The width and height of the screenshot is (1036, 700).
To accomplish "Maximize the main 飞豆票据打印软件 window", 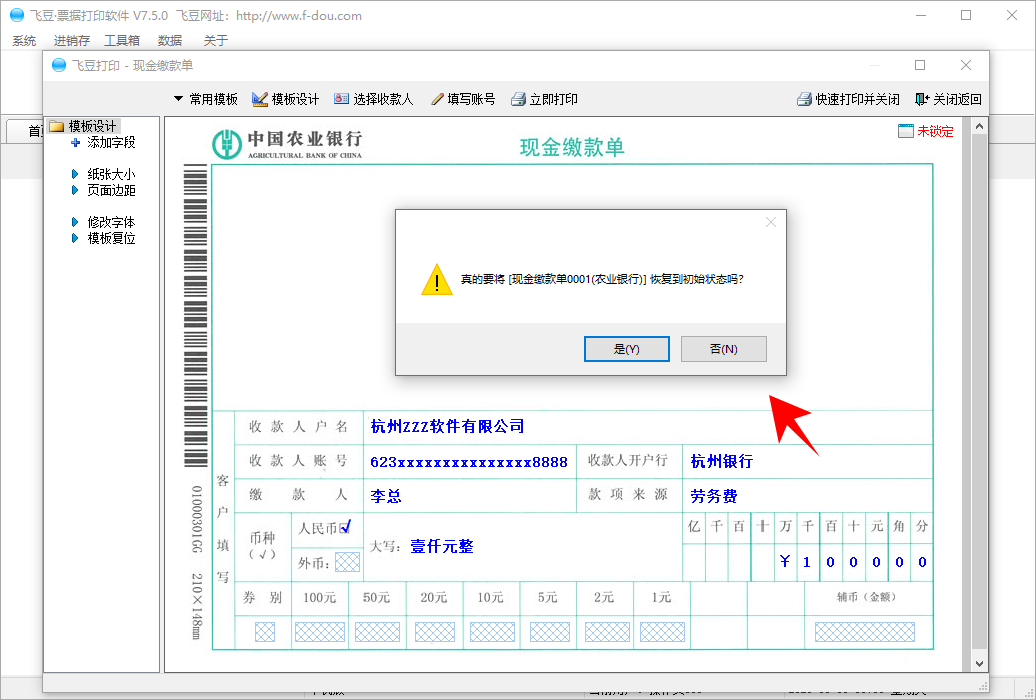I will (x=966, y=15).
